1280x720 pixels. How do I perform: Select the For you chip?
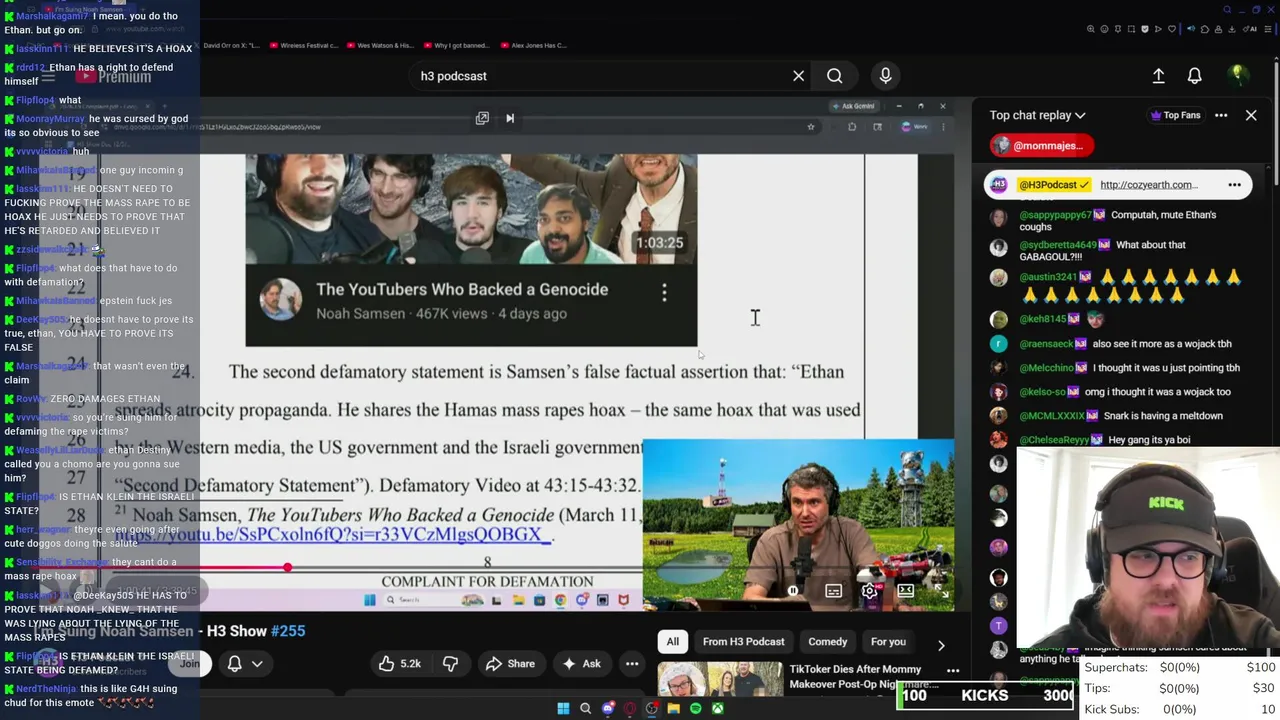pyautogui.click(x=888, y=642)
